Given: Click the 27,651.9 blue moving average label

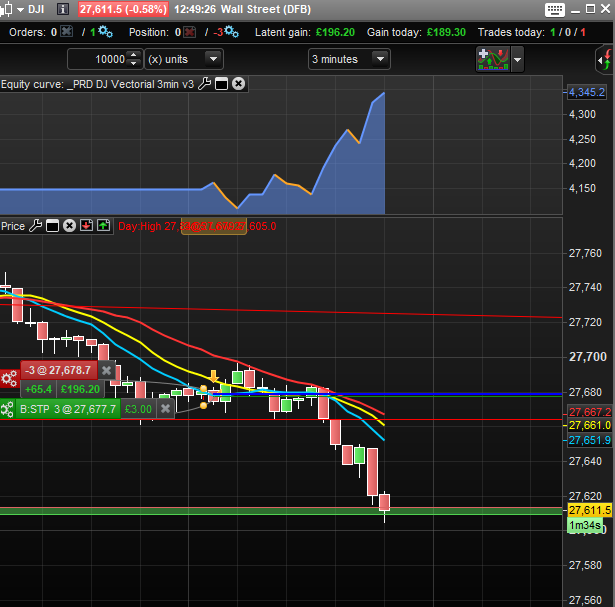Looking at the screenshot, I should [590, 440].
